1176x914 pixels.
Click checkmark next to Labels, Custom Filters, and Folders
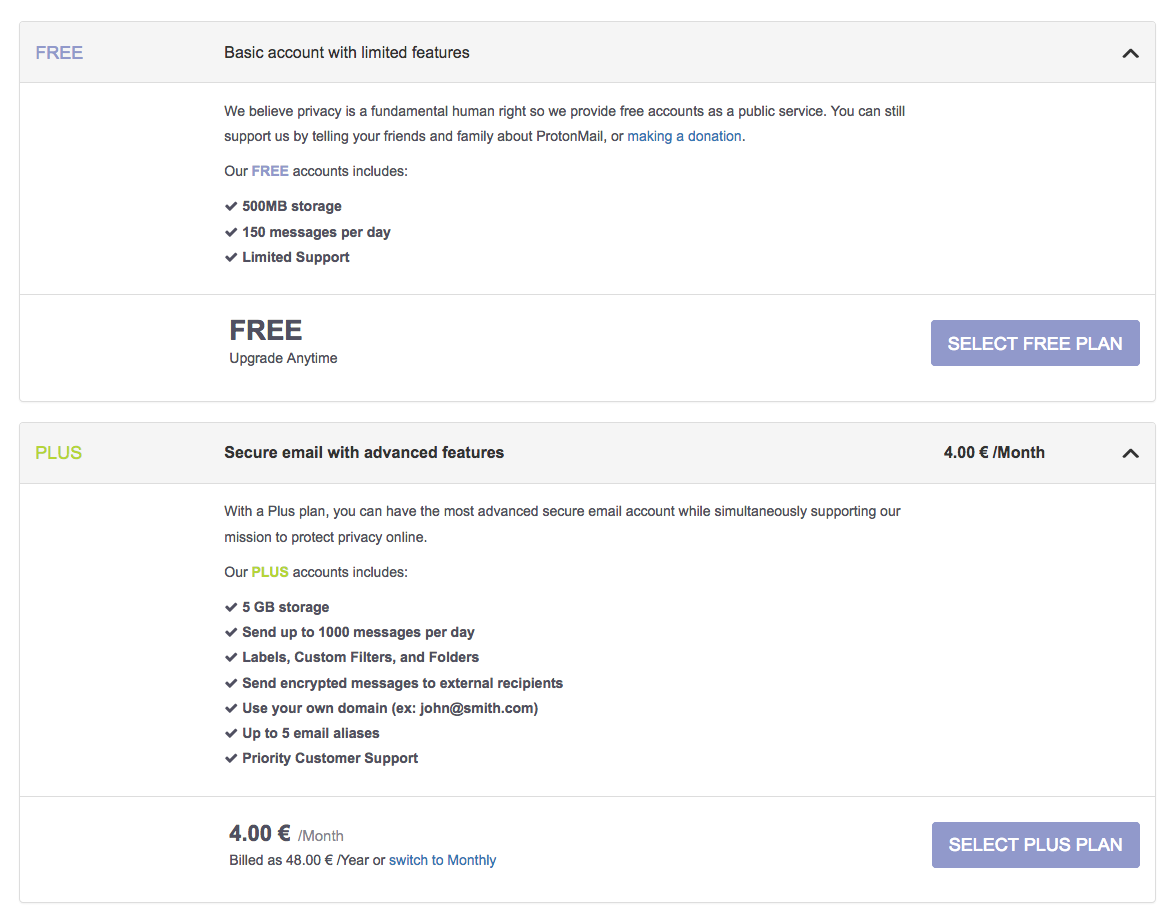231,657
